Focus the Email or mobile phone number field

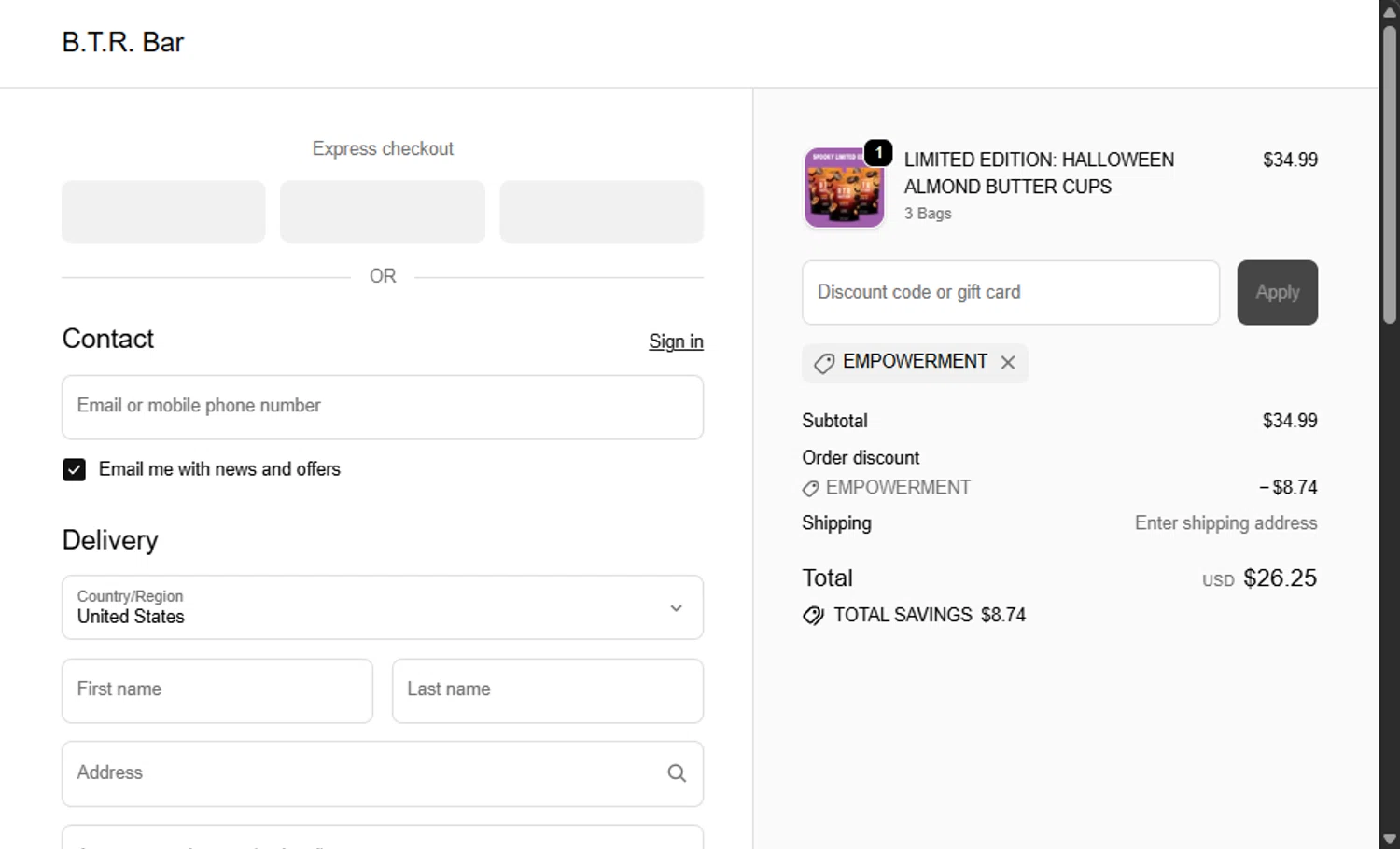pyautogui.click(x=383, y=407)
